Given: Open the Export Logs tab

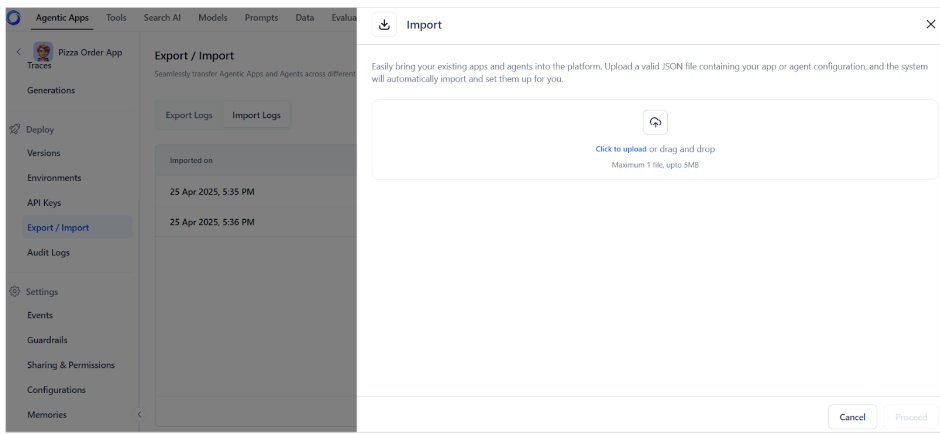Looking at the screenshot, I should tap(189, 115).
